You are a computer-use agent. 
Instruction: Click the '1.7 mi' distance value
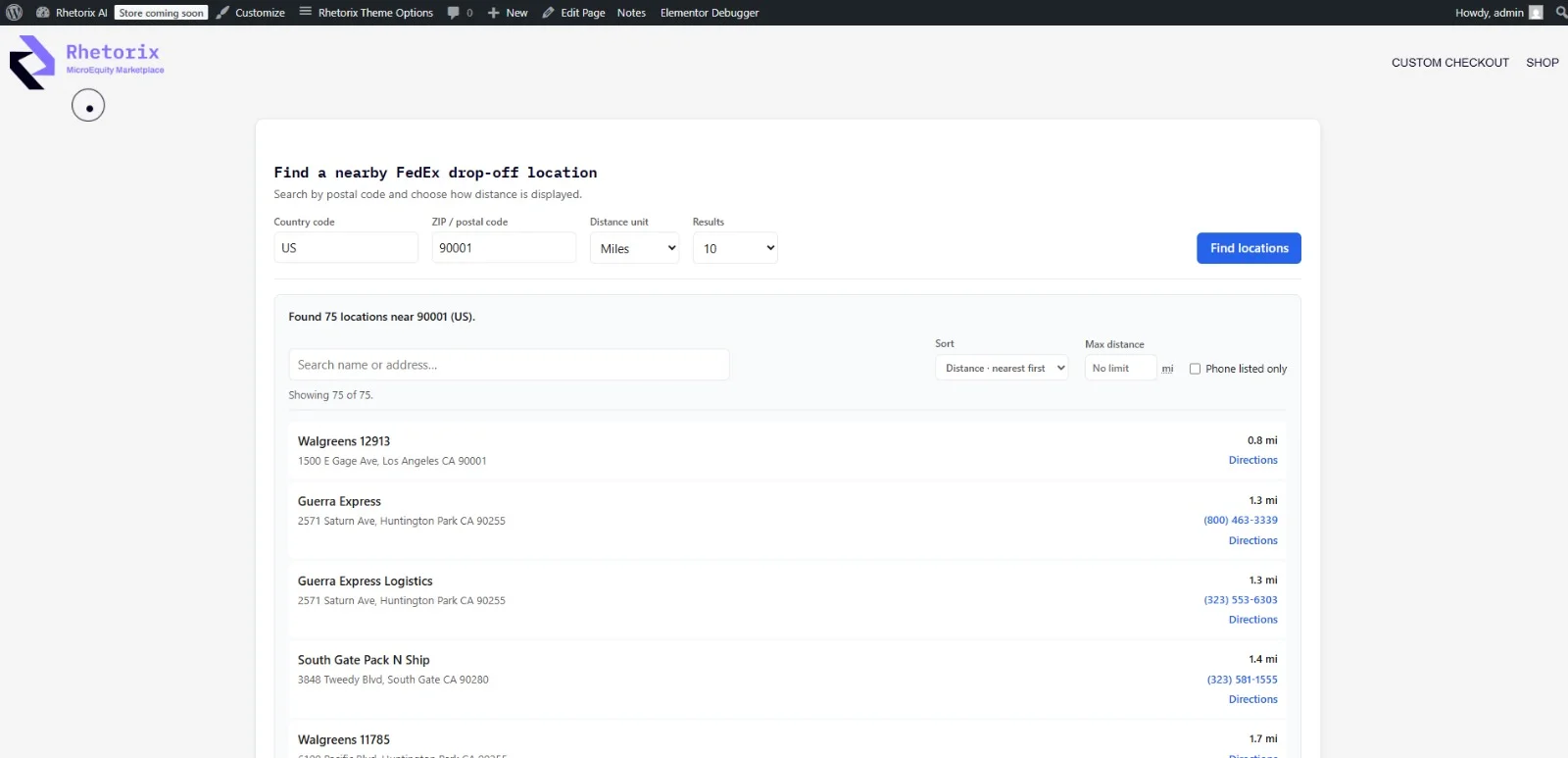click(x=1263, y=738)
